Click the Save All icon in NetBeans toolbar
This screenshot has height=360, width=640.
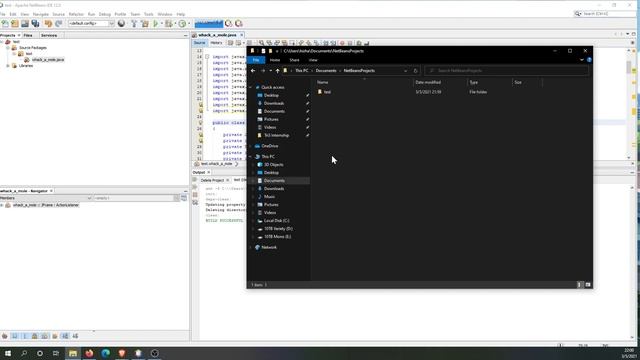click(x=36, y=24)
